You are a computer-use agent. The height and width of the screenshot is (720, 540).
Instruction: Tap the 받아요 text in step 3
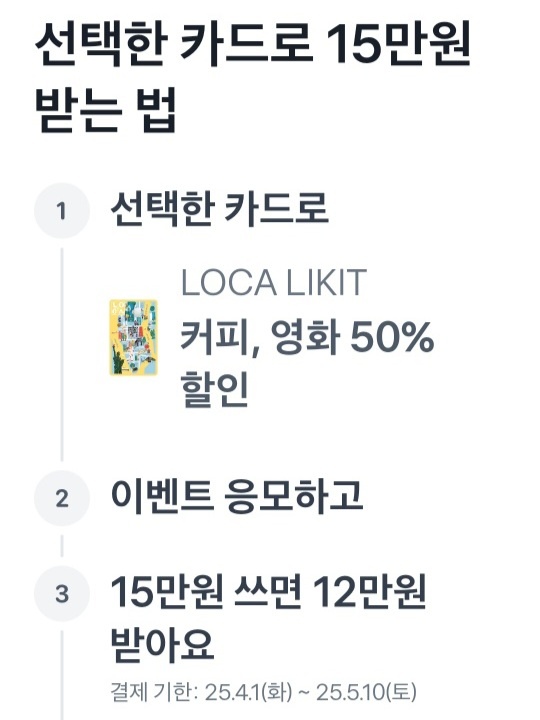[x=162, y=644]
